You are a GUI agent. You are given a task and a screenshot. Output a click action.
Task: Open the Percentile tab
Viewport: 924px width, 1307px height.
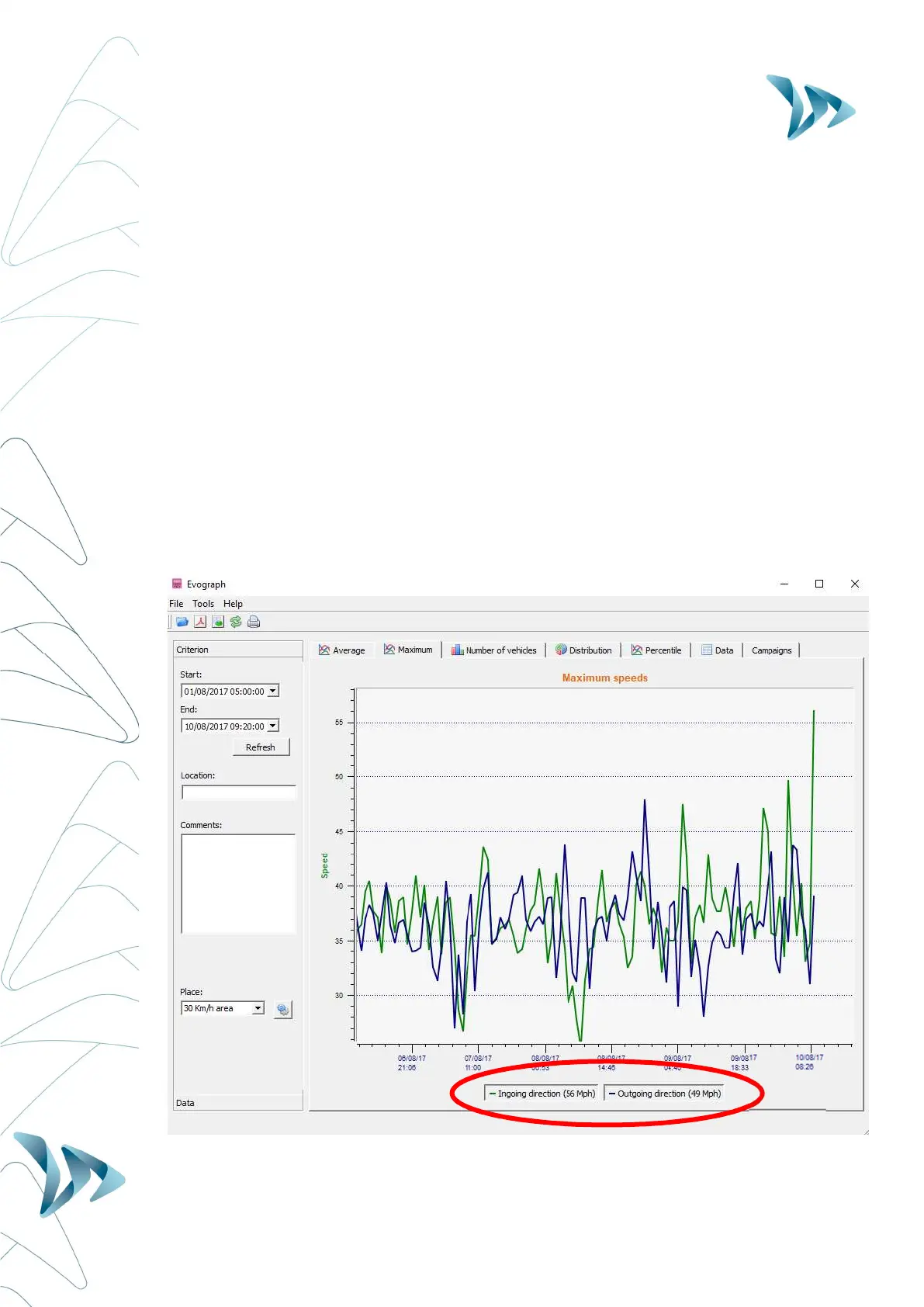coord(656,650)
